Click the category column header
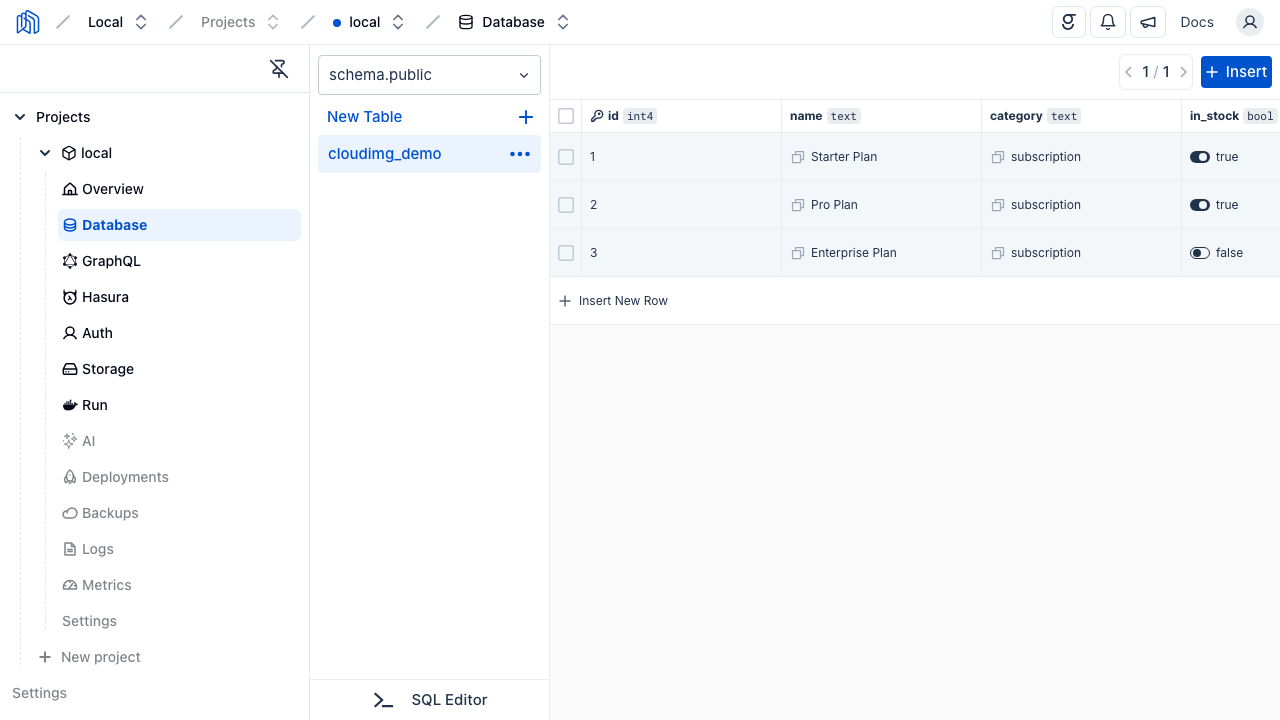 (1081, 116)
